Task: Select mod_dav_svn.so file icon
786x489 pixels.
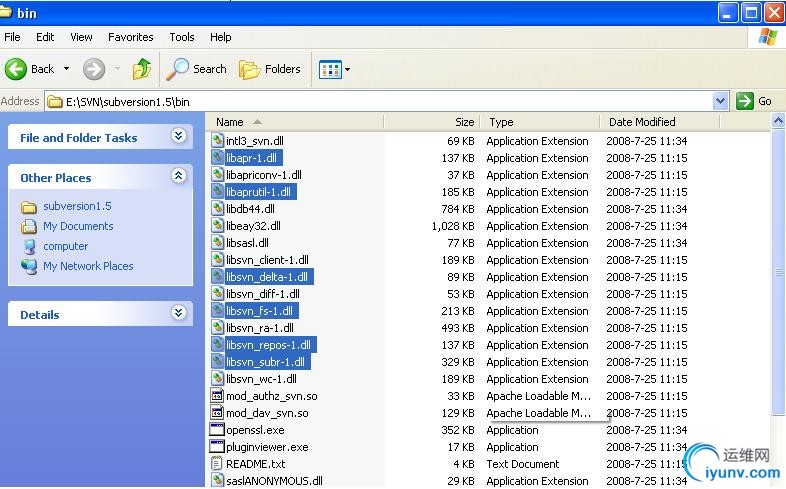Action: 217,413
